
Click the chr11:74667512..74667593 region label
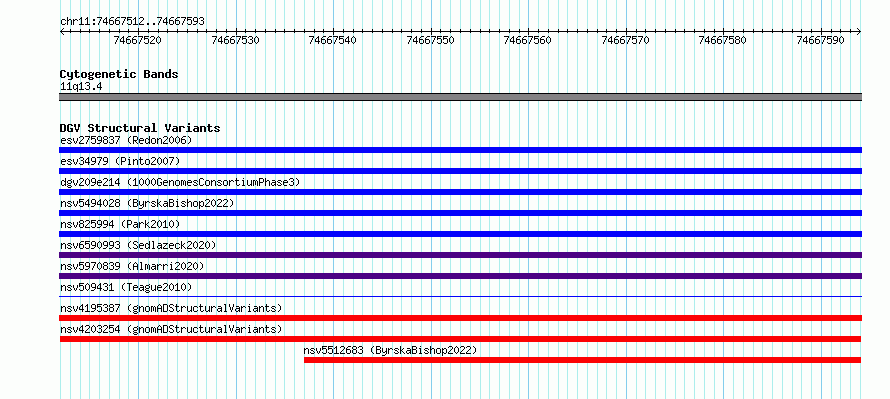pos(132,22)
